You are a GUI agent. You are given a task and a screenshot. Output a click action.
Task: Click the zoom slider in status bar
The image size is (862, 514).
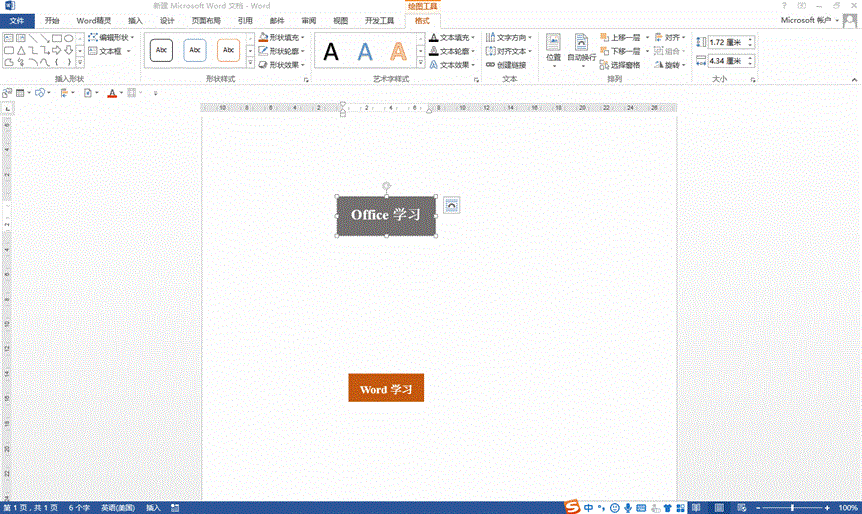click(x=790, y=508)
